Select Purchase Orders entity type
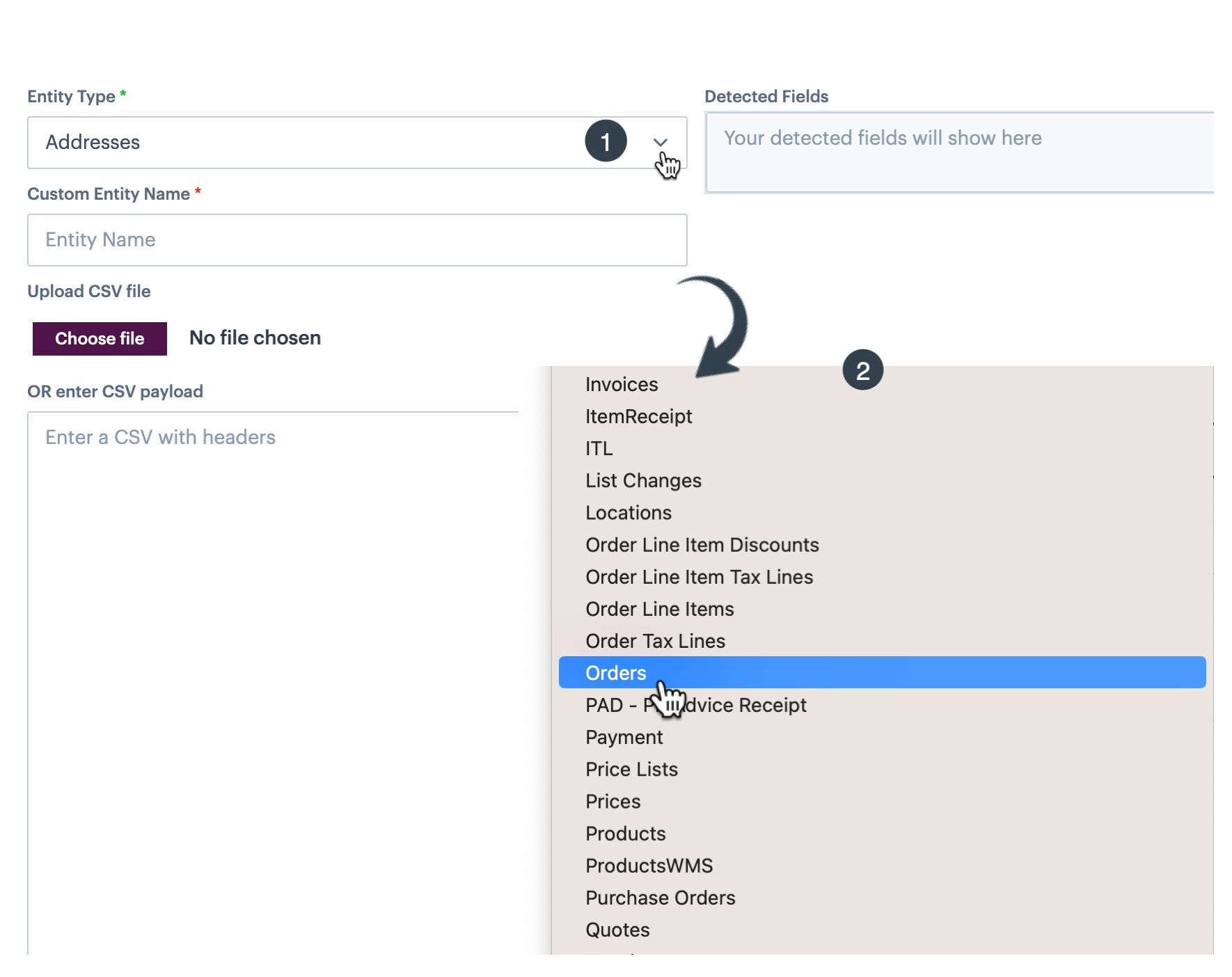The width and height of the screenshot is (1232, 977). 660,898
